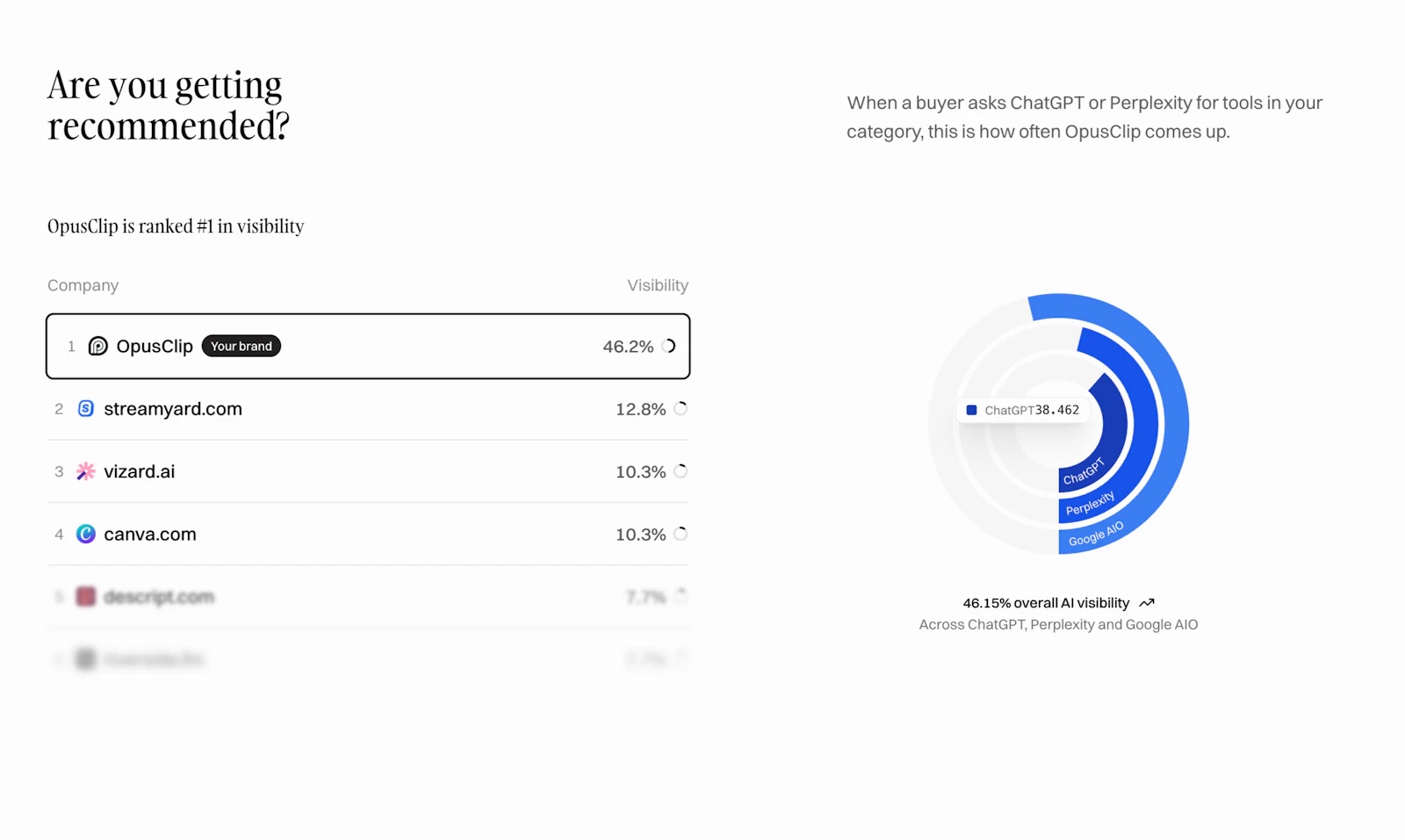Screen dimensions: 1405x840
Task: Select the vizard.ai company name
Action: 140,471
